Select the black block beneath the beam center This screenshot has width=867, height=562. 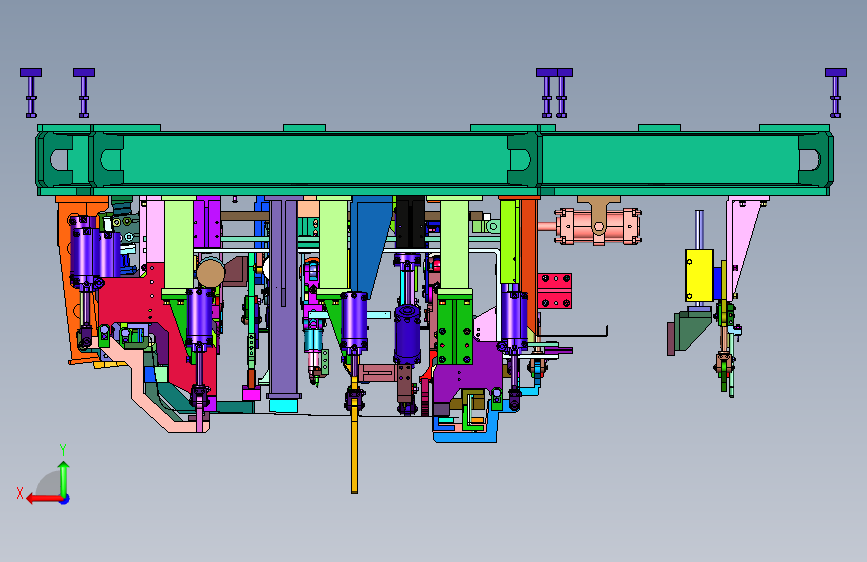tap(410, 223)
